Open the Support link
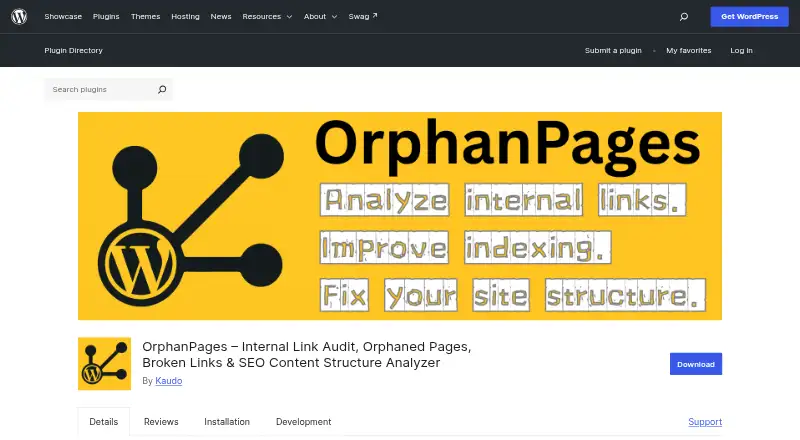 (705, 422)
